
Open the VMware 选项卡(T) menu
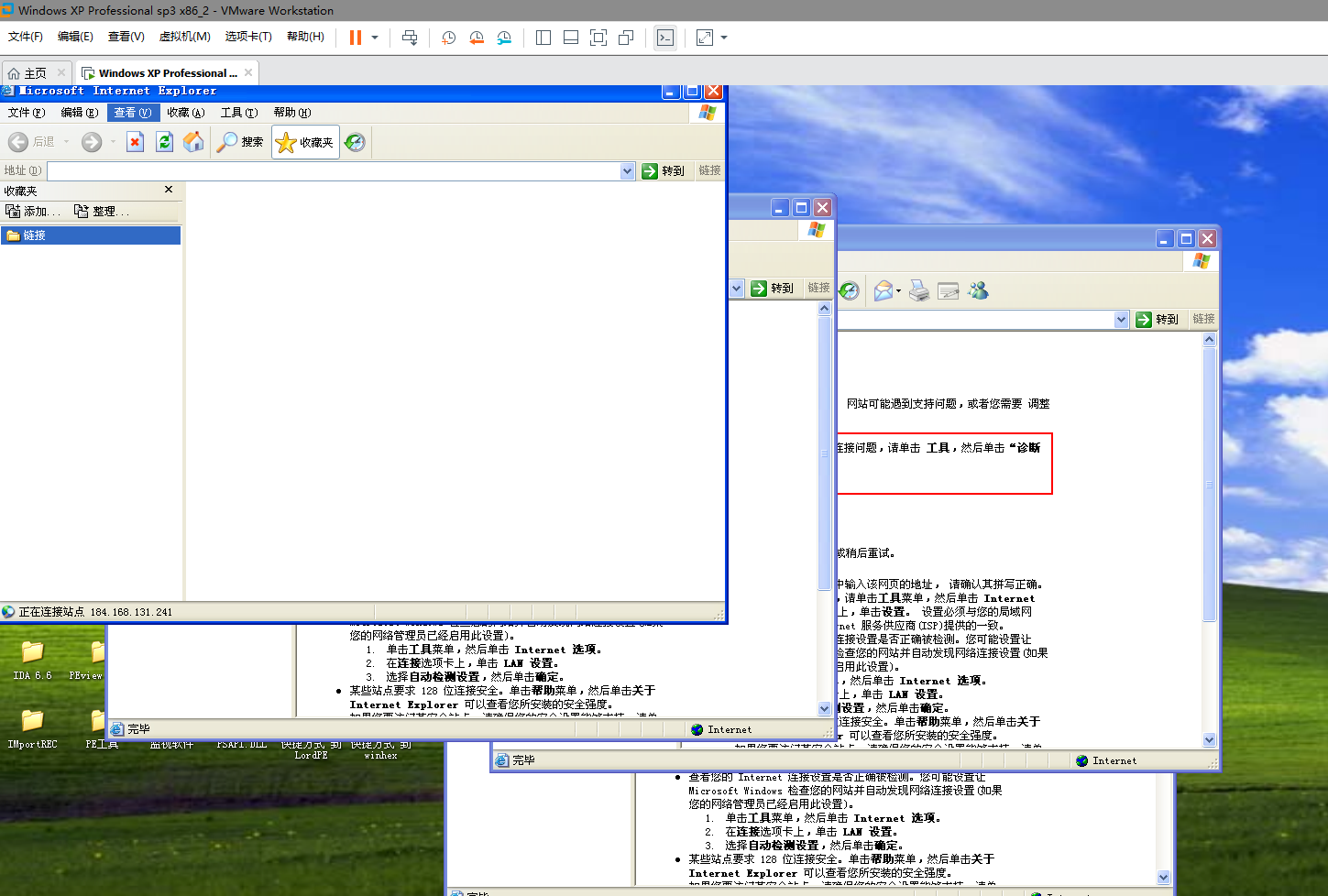(x=248, y=37)
